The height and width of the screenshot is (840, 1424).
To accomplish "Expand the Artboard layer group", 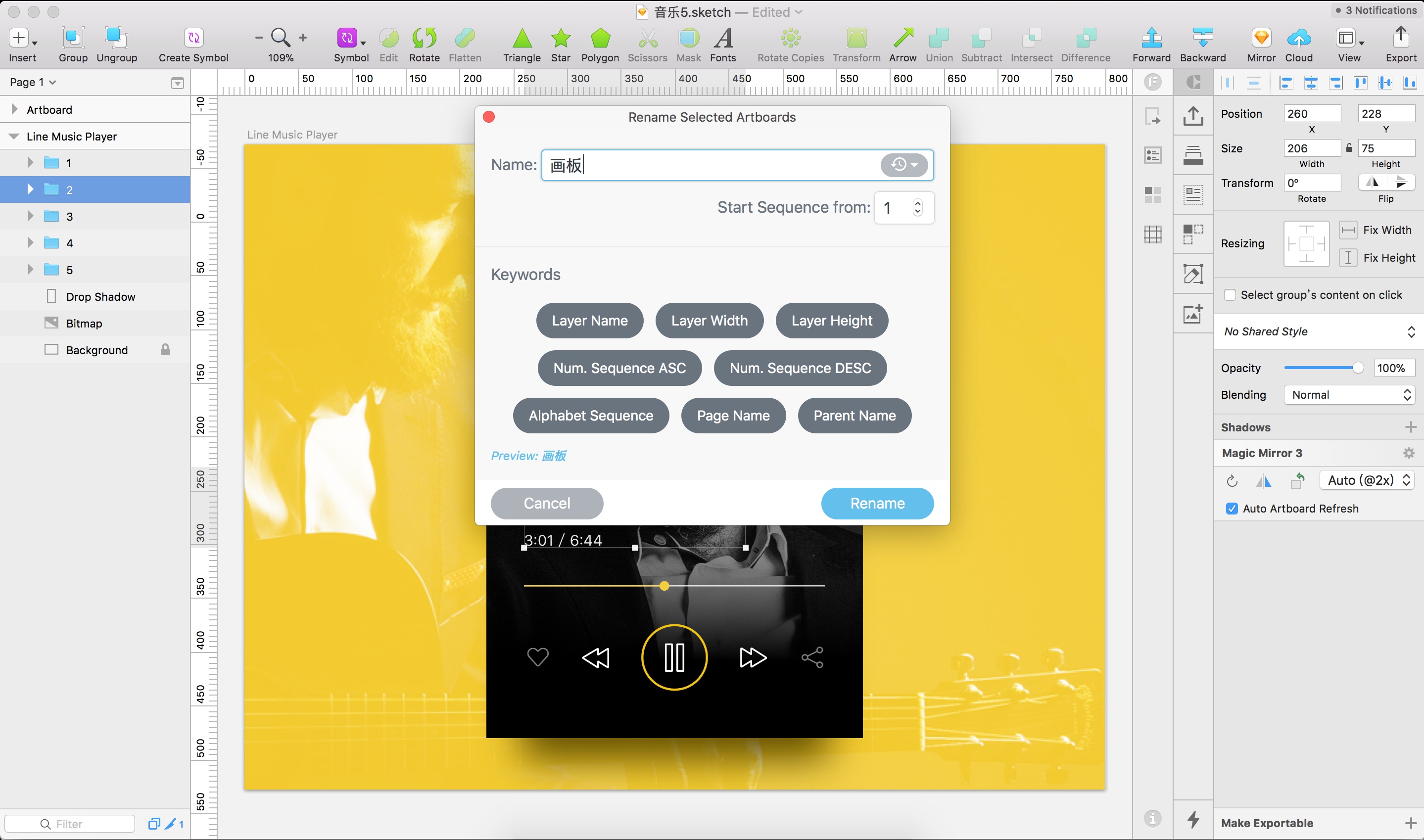I will pyautogui.click(x=15, y=109).
